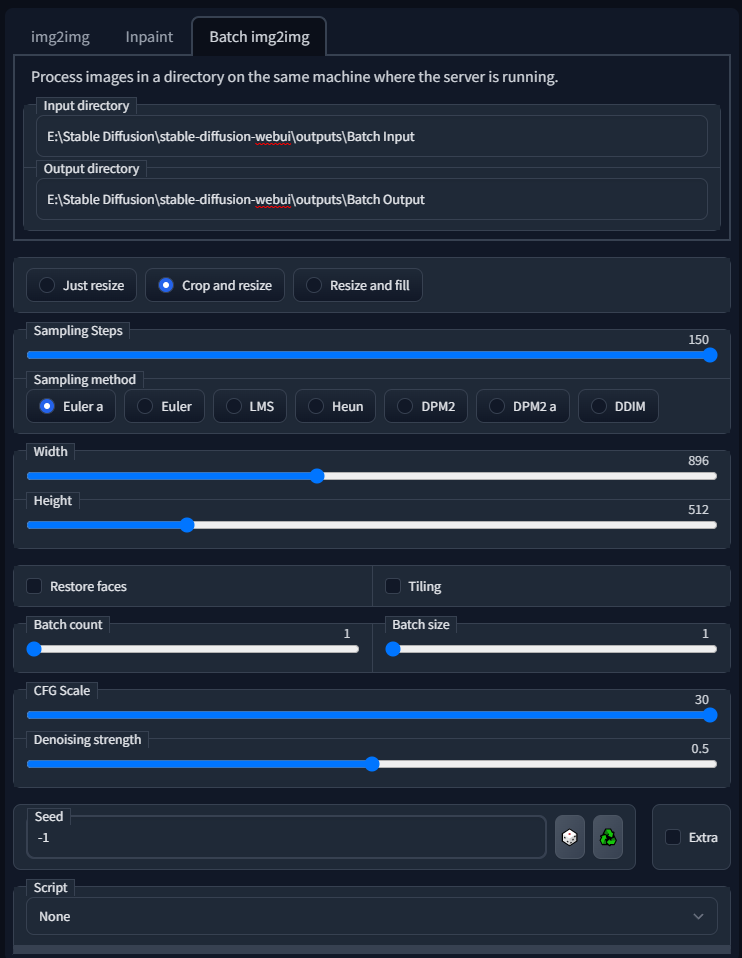Select the Crop and resize option
Screen dimensions: 742x958
[x=215, y=285]
